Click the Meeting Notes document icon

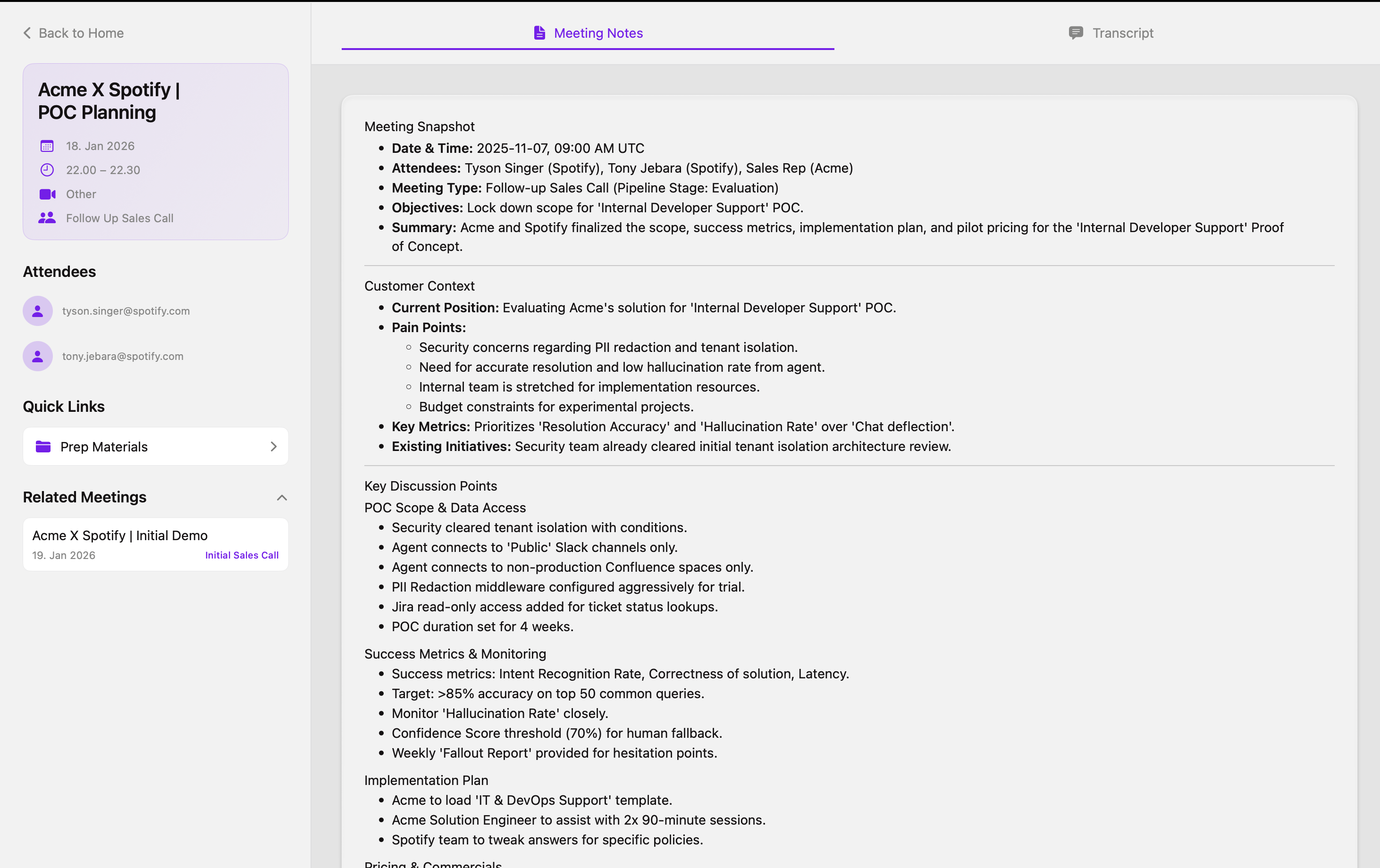pyautogui.click(x=539, y=33)
